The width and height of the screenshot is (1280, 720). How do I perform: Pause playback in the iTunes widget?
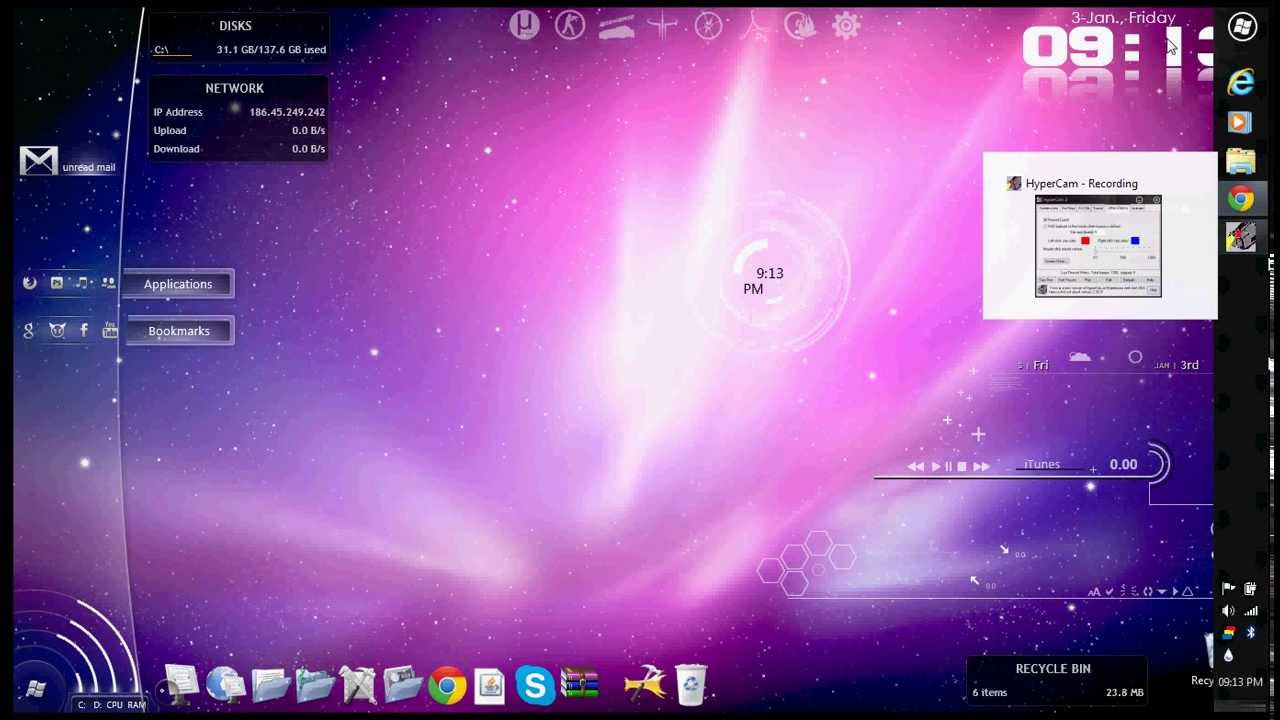tap(948, 466)
